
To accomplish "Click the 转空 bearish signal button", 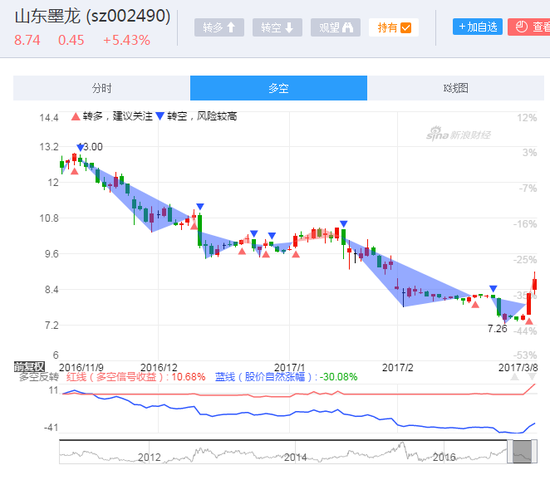I will coord(277,27).
